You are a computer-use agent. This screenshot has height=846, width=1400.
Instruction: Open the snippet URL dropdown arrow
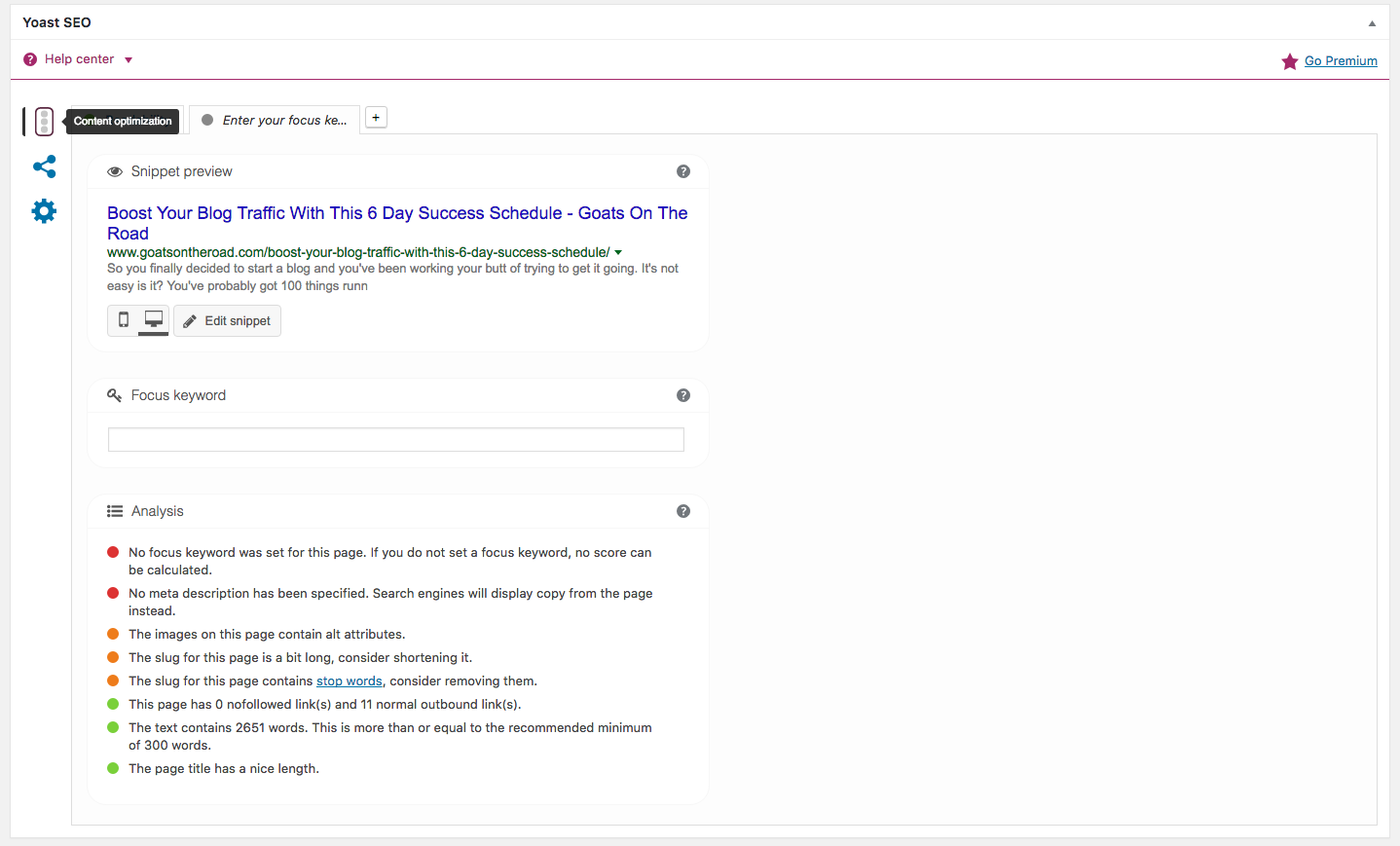pyautogui.click(x=618, y=253)
